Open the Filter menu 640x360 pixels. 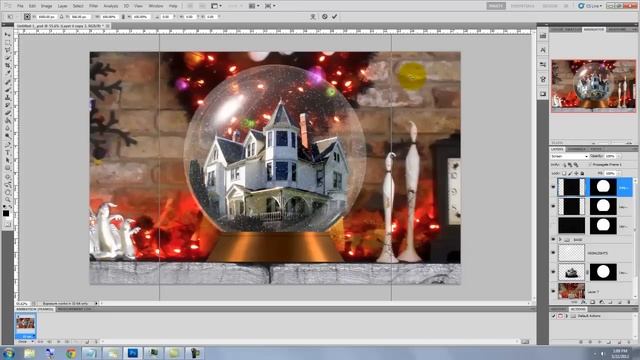tap(93, 6)
